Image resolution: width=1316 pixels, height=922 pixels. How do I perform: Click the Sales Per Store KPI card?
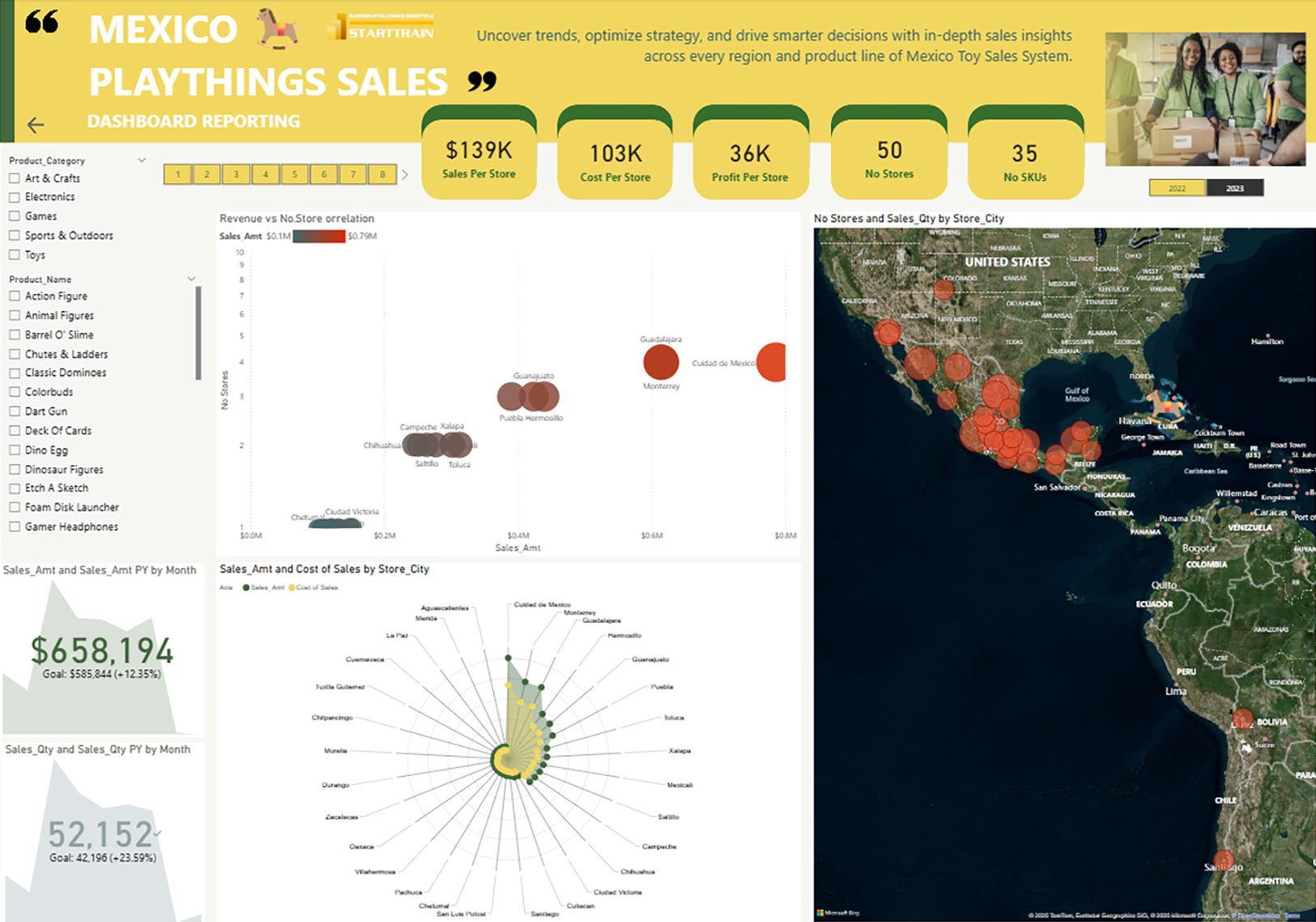pos(479,159)
